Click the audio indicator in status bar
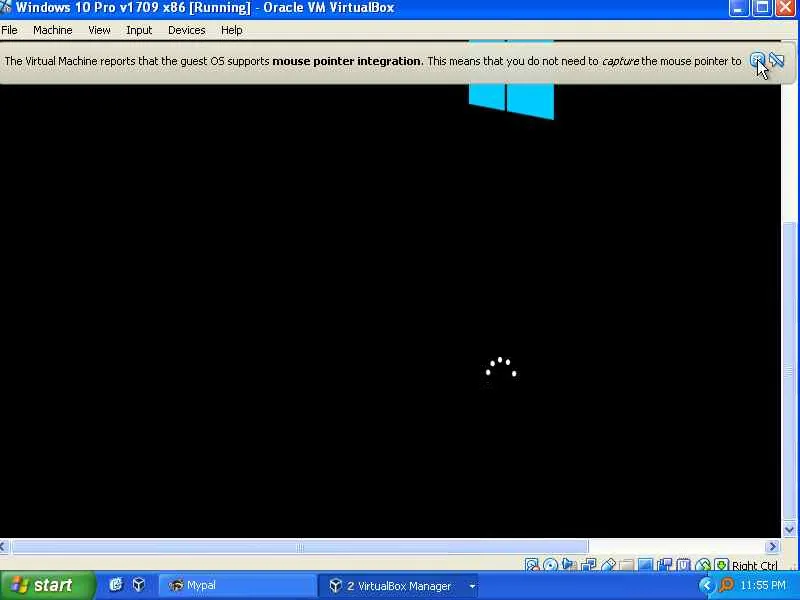This screenshot has width=800, height=600. pyautogui.click(x=568, y=564)
